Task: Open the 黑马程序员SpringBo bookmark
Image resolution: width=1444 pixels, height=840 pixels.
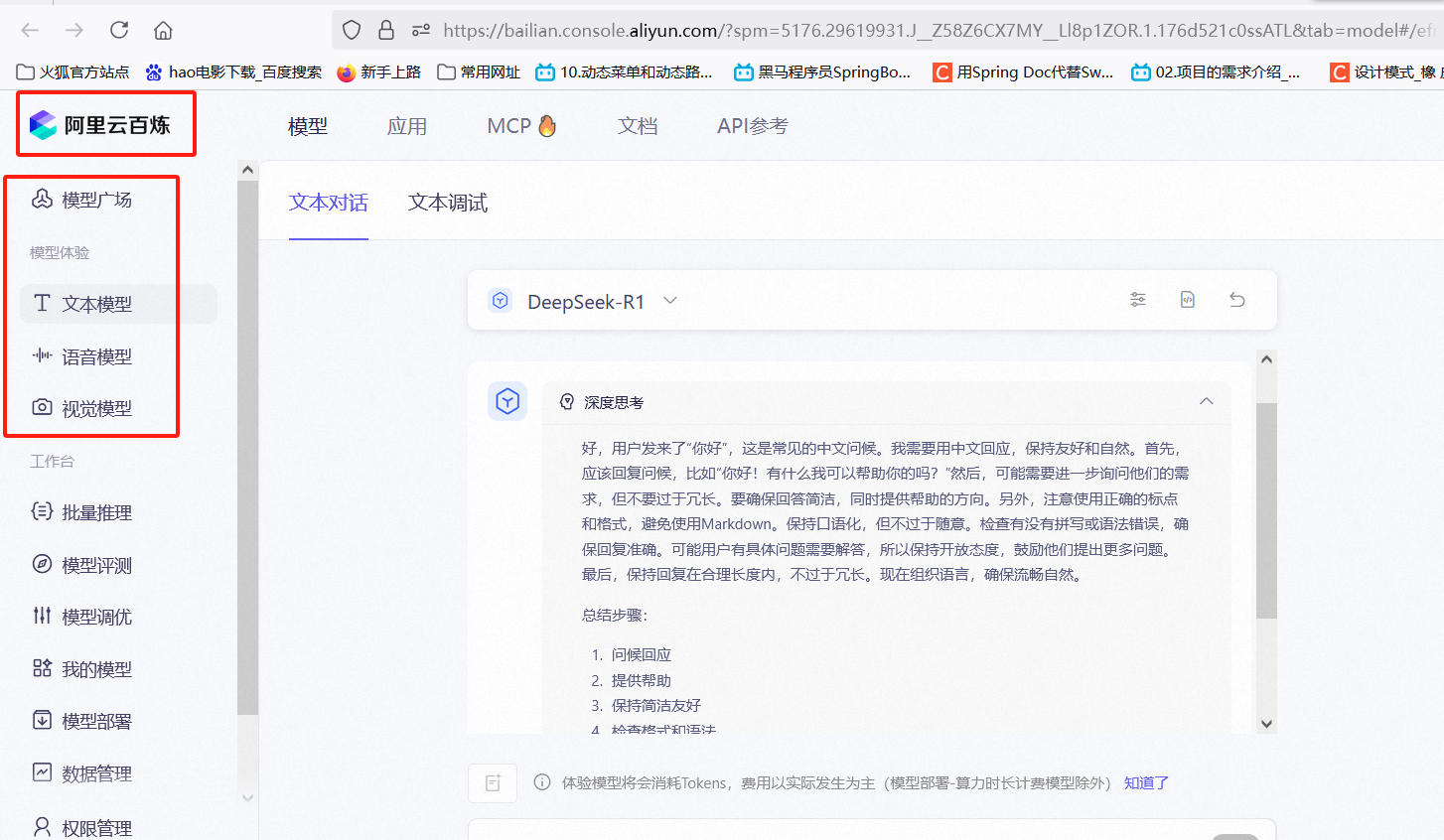Action: [x=822, y=71]
